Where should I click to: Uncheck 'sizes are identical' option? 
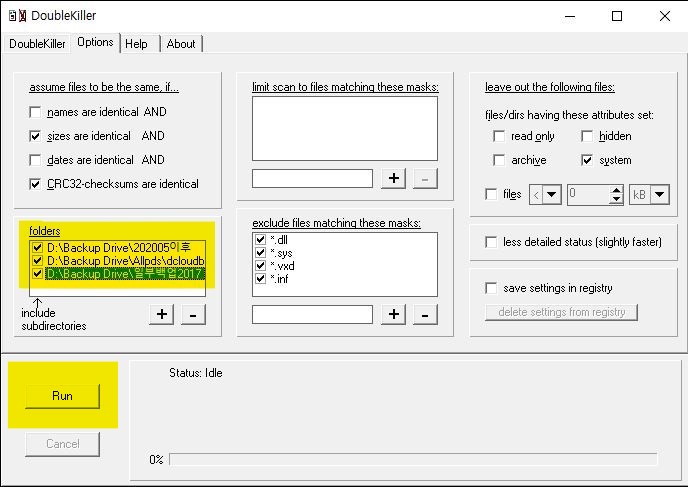(x=35, y=136)
